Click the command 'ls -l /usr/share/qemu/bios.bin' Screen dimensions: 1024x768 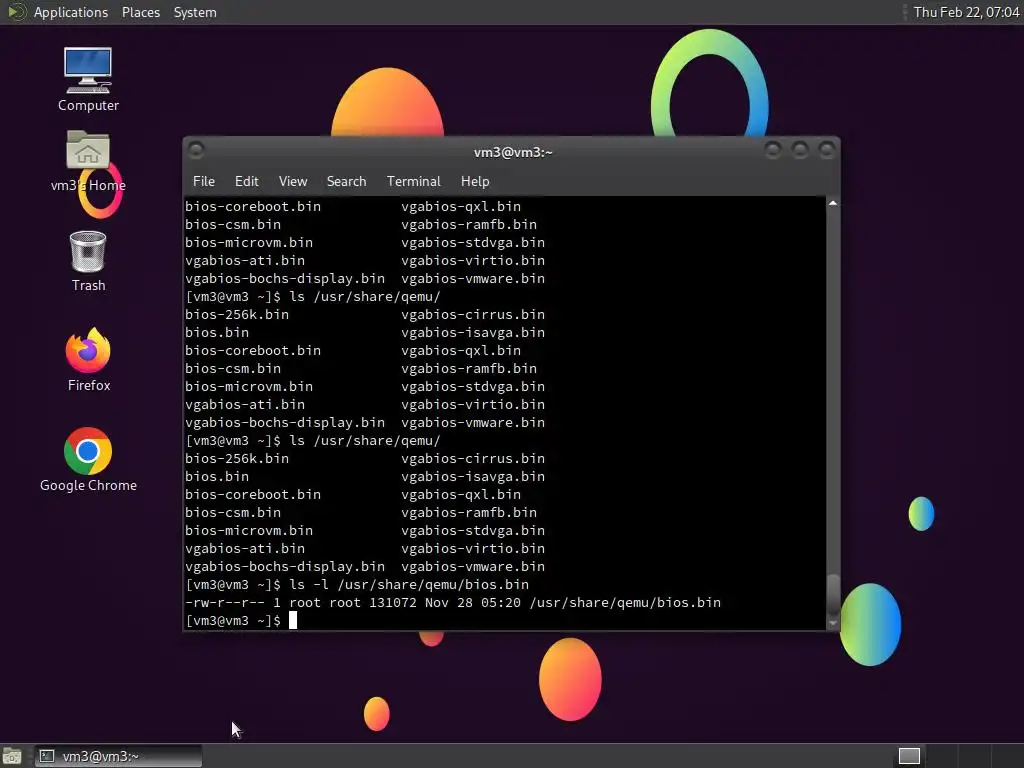409,584
